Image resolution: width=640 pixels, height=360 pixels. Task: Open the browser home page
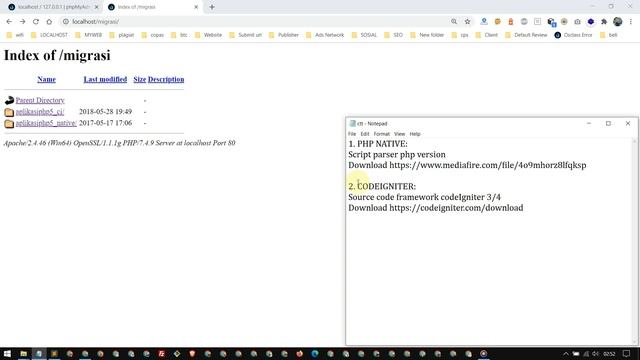[49, 22]
